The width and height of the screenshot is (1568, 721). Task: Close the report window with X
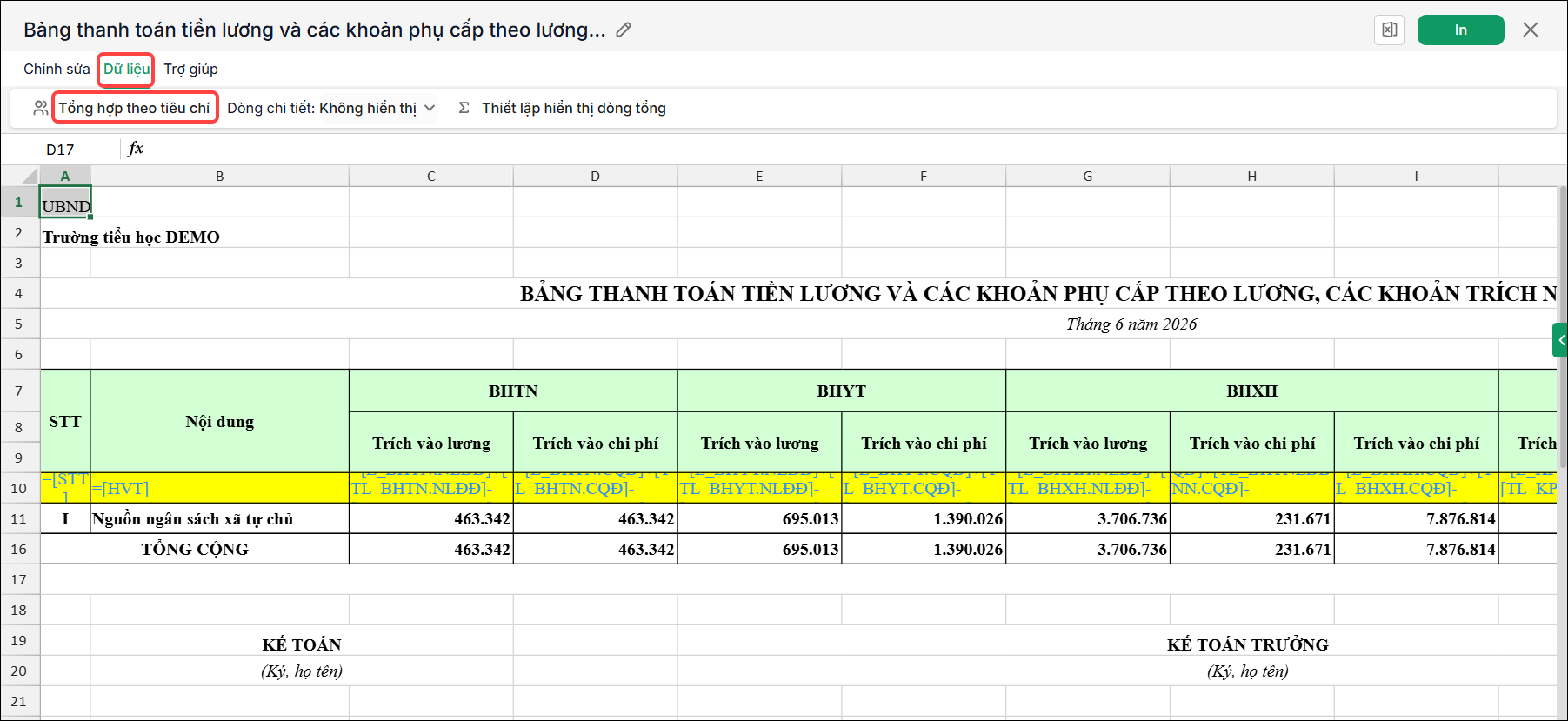click(x=1531, y=30)
